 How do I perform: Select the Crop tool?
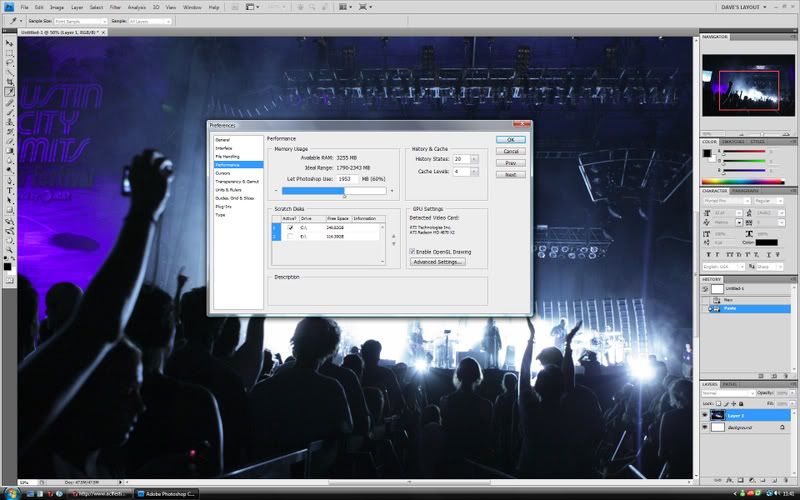coord(10,82)
